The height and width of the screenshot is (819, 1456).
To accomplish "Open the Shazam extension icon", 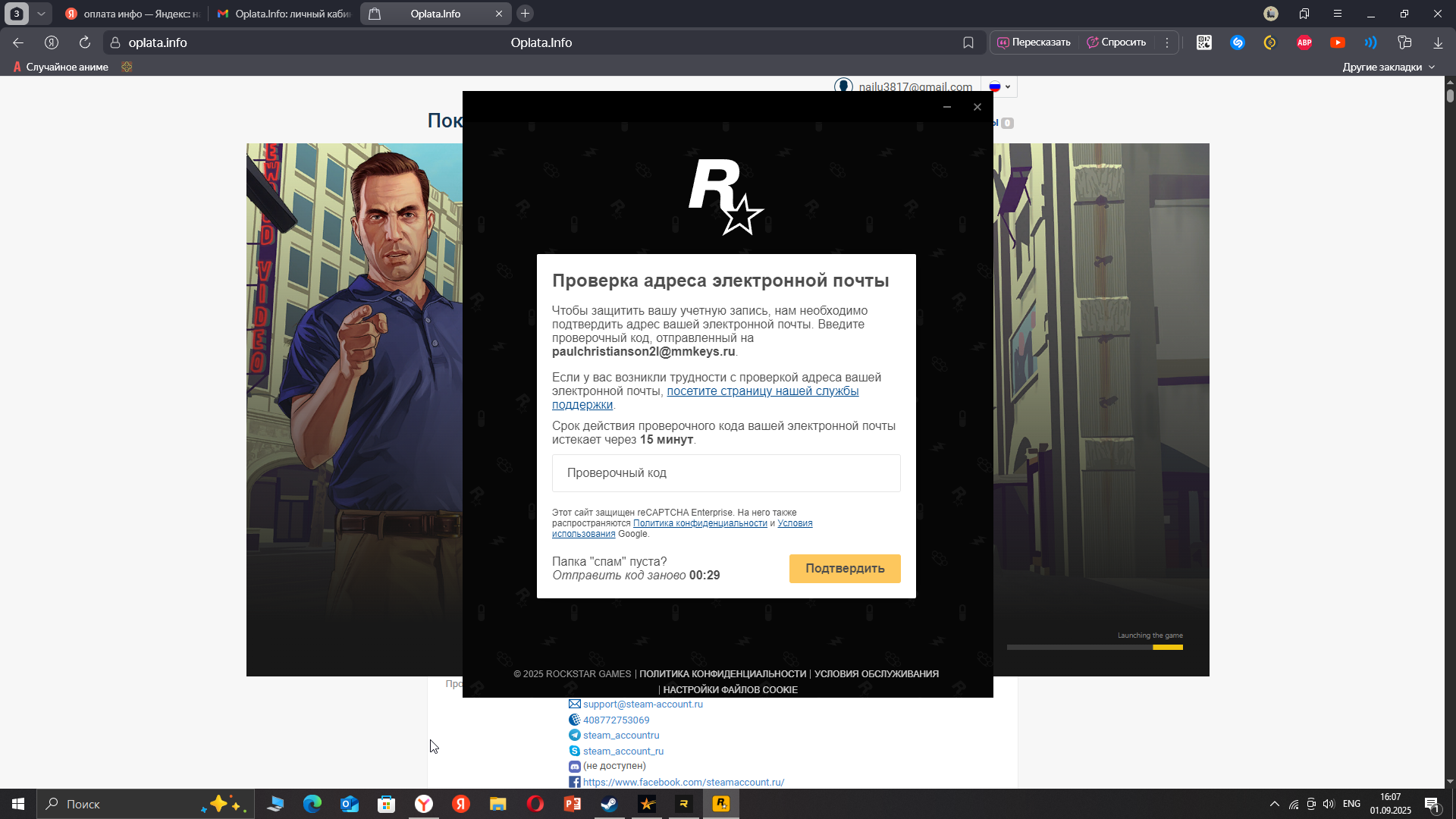I will (x=1238, y=42).
